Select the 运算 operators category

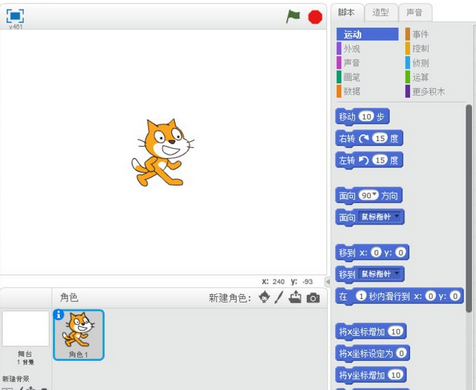(417, 77)
